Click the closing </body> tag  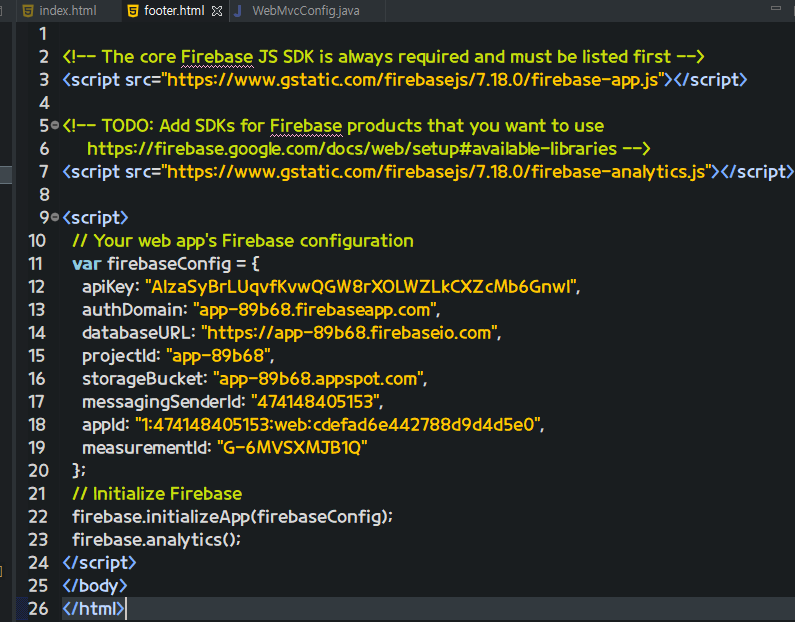coord(95,586)
